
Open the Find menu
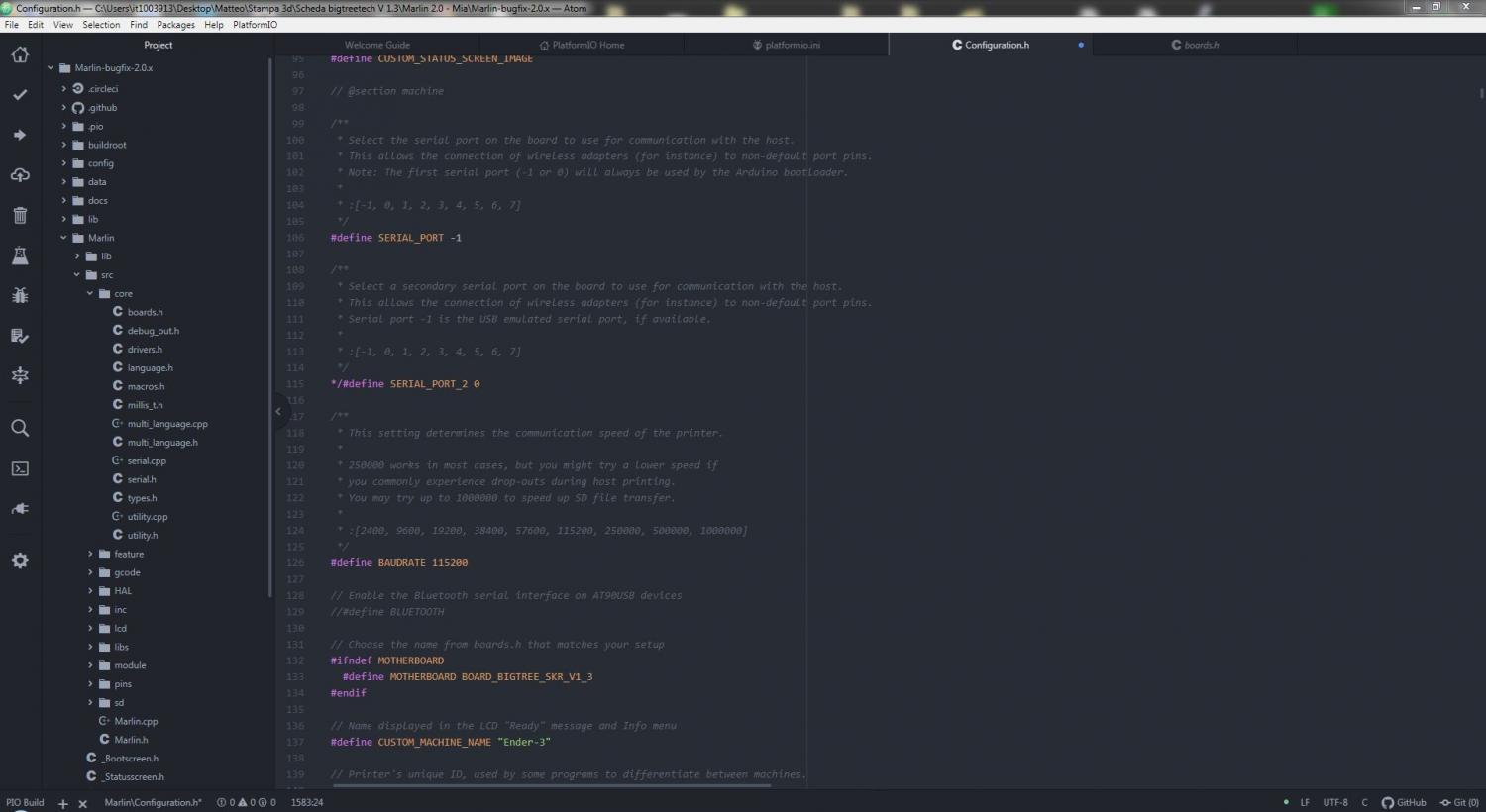(x=139, y=25)
